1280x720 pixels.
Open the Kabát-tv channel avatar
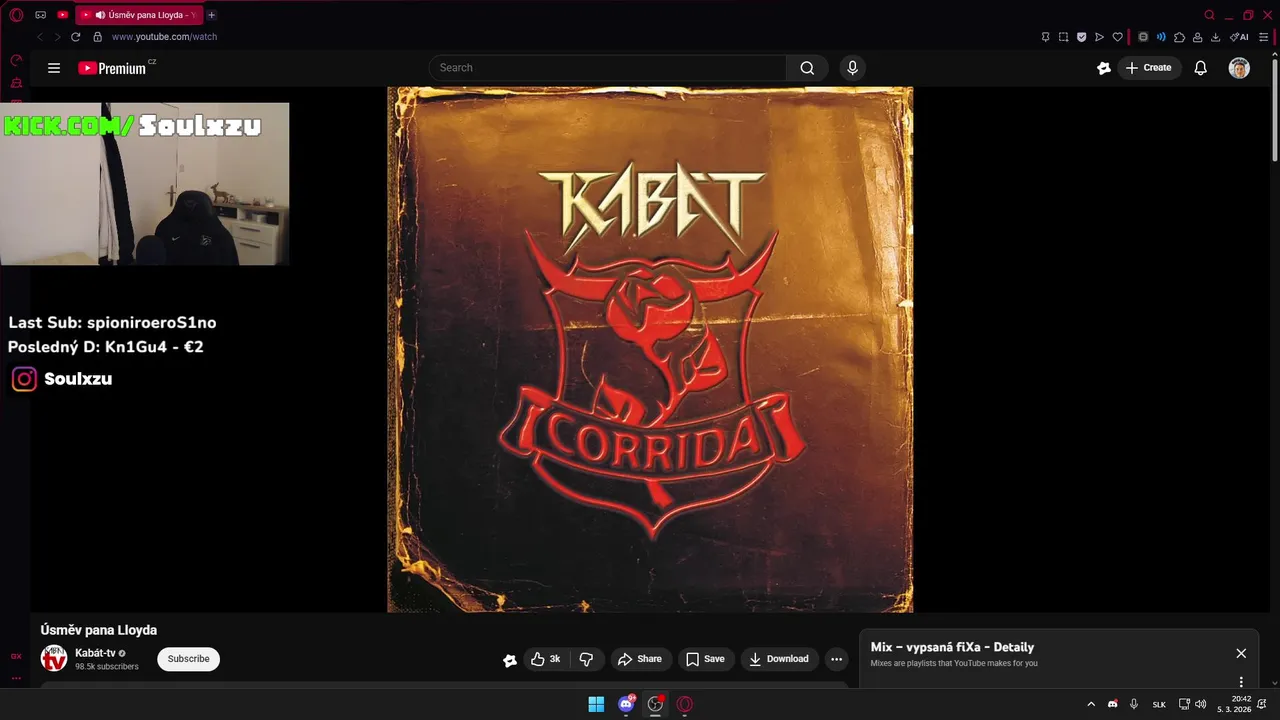coord(54,658)
